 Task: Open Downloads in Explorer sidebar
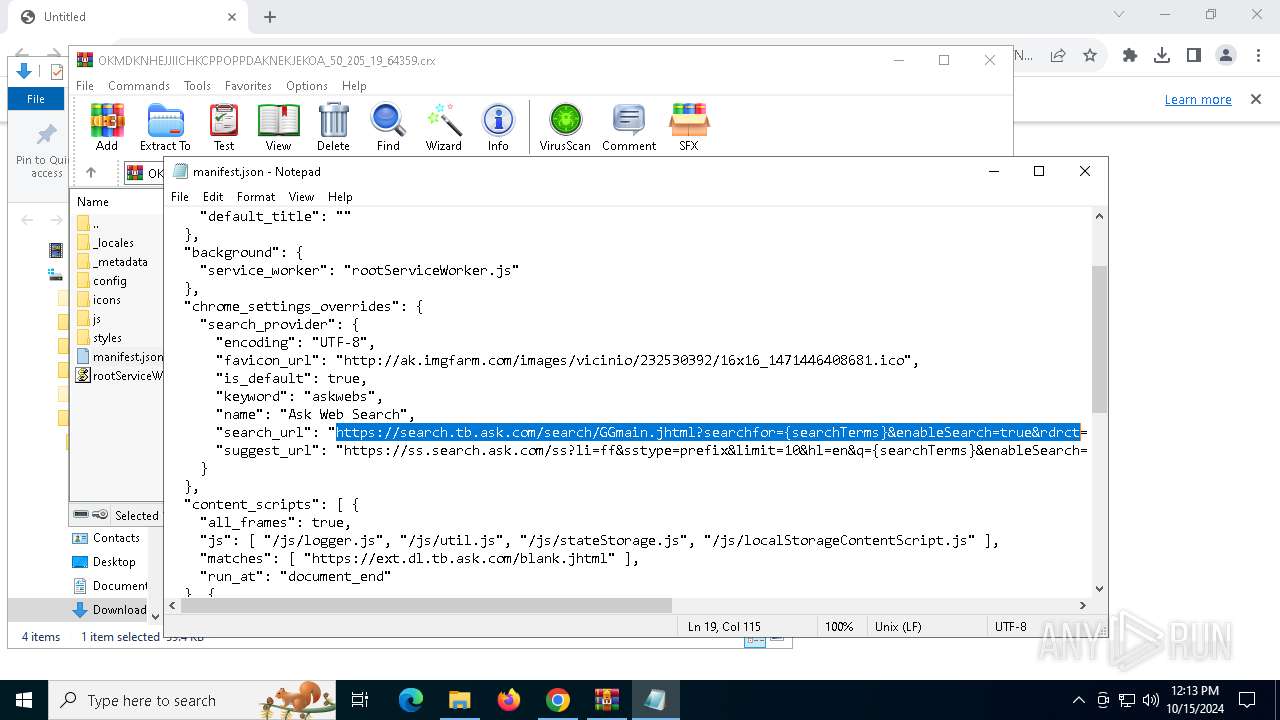point(110,610)
